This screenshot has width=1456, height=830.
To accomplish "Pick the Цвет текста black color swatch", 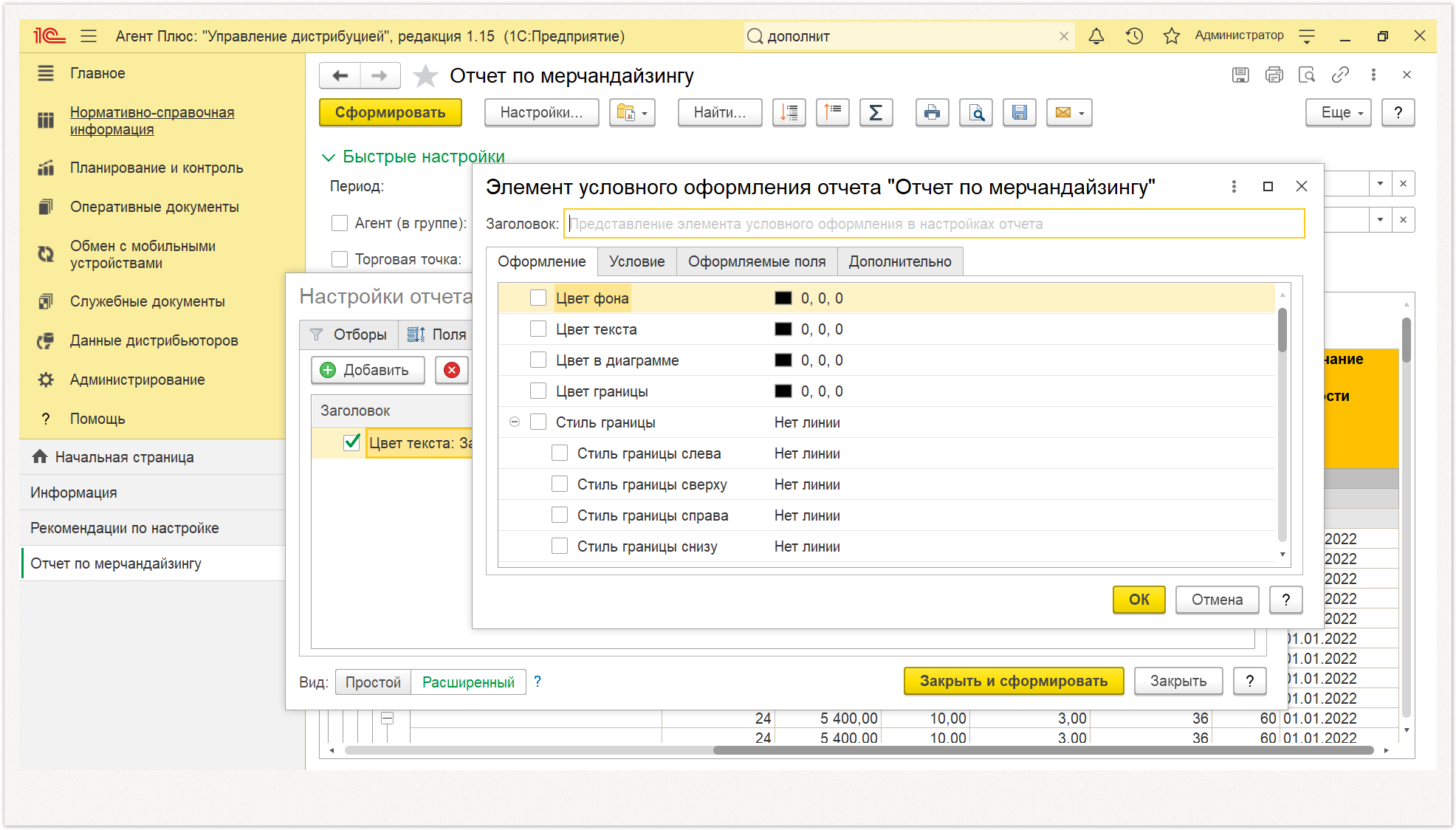I will tap(783, 329).
